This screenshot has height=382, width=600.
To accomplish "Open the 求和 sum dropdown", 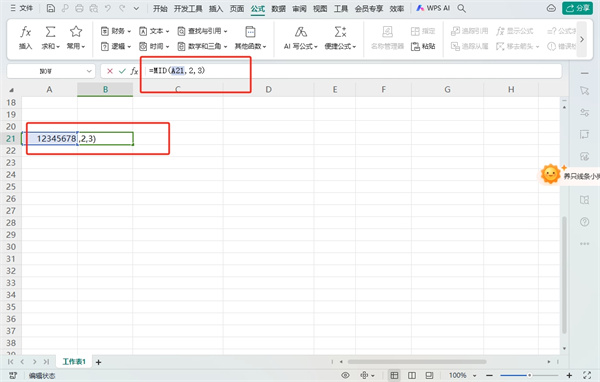I will [51, 38].
